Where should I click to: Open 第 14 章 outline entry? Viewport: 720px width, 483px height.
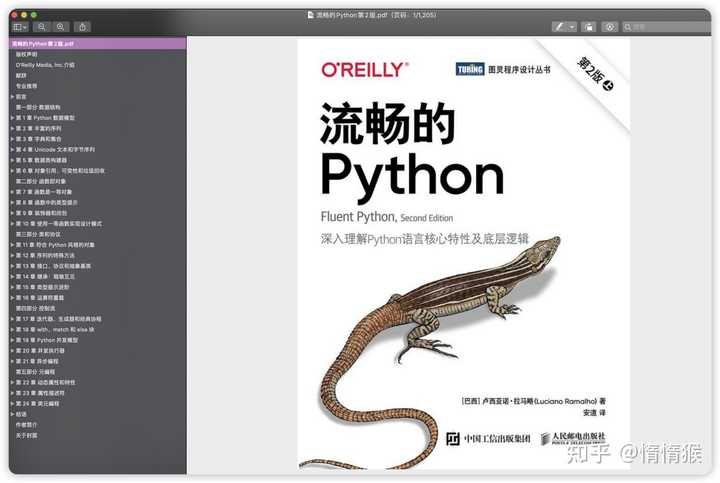click(45, 276)
